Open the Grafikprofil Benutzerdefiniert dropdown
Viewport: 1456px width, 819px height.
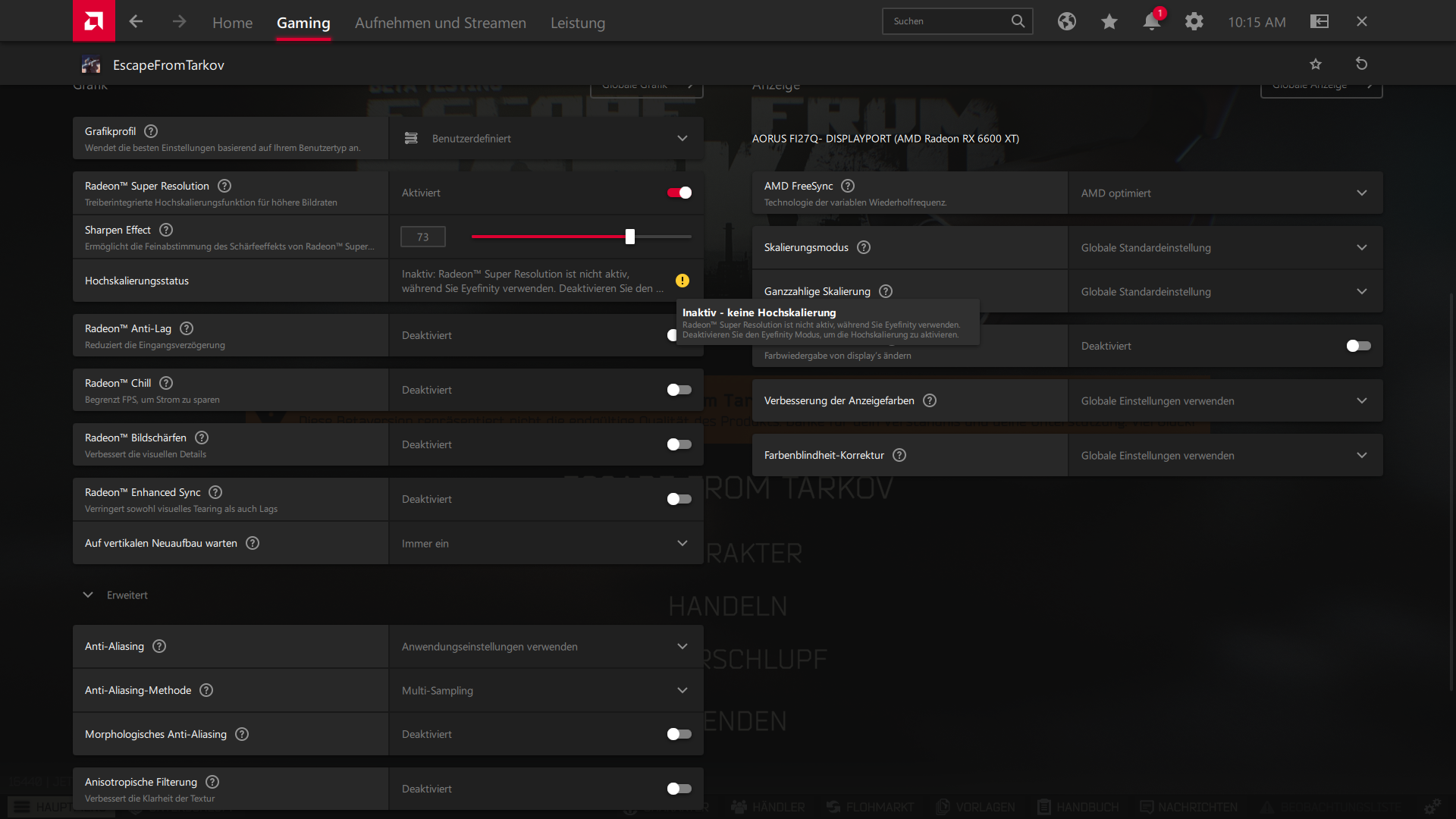click(x=546, y=138)
